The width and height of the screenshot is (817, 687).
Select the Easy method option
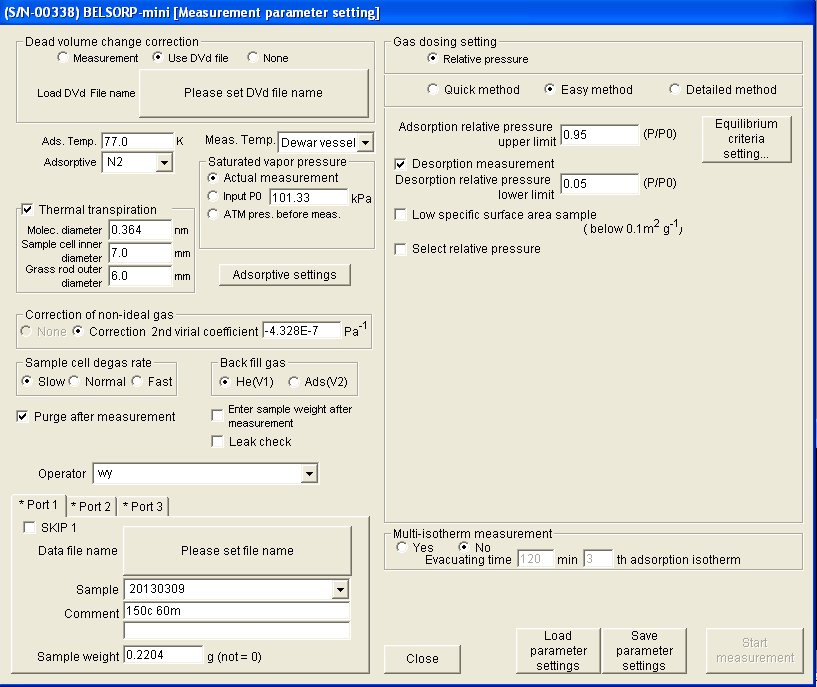pyautogui.click(x=549, y=89)
